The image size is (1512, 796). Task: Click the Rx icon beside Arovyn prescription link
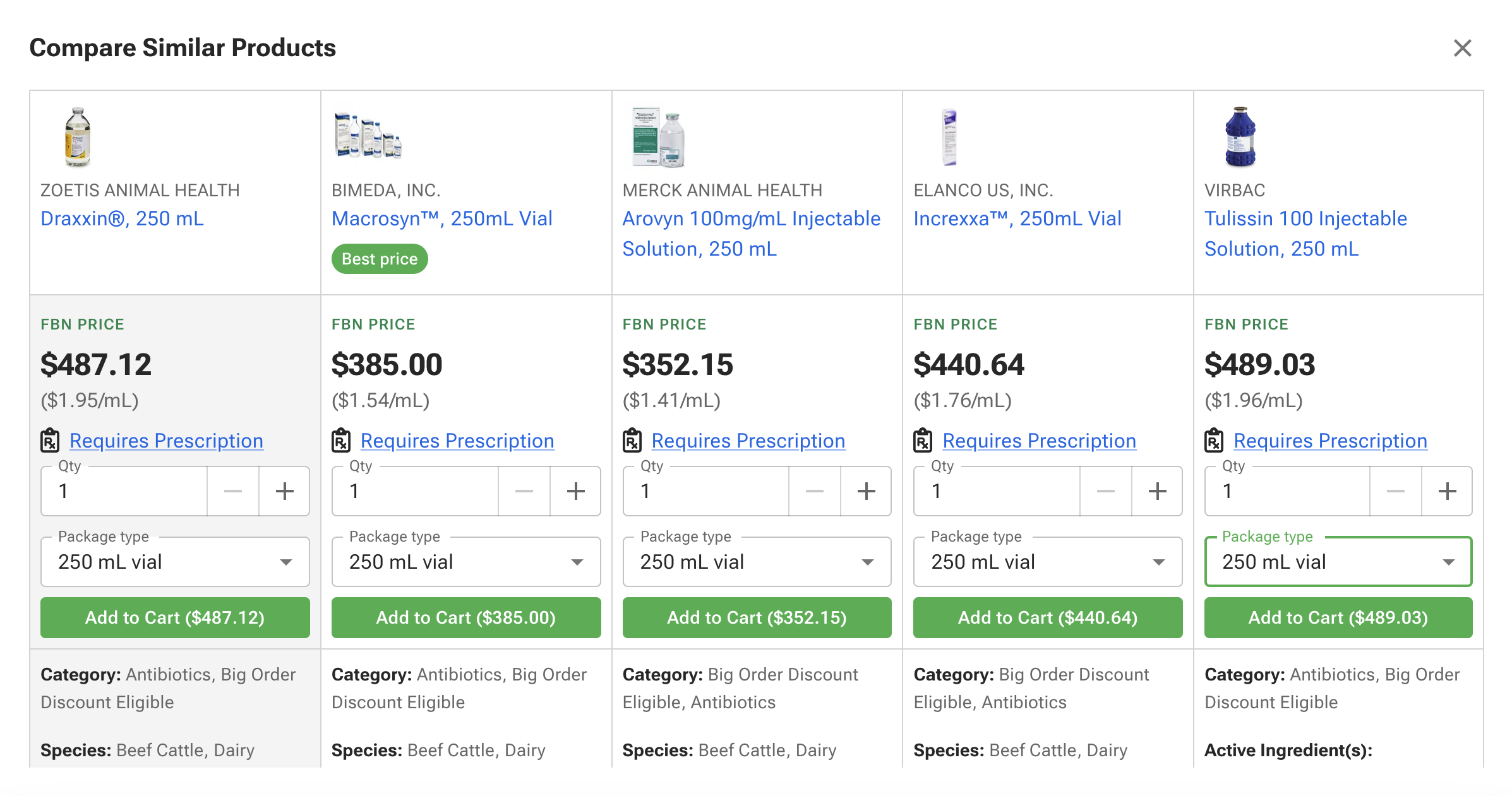click(632, 441)
